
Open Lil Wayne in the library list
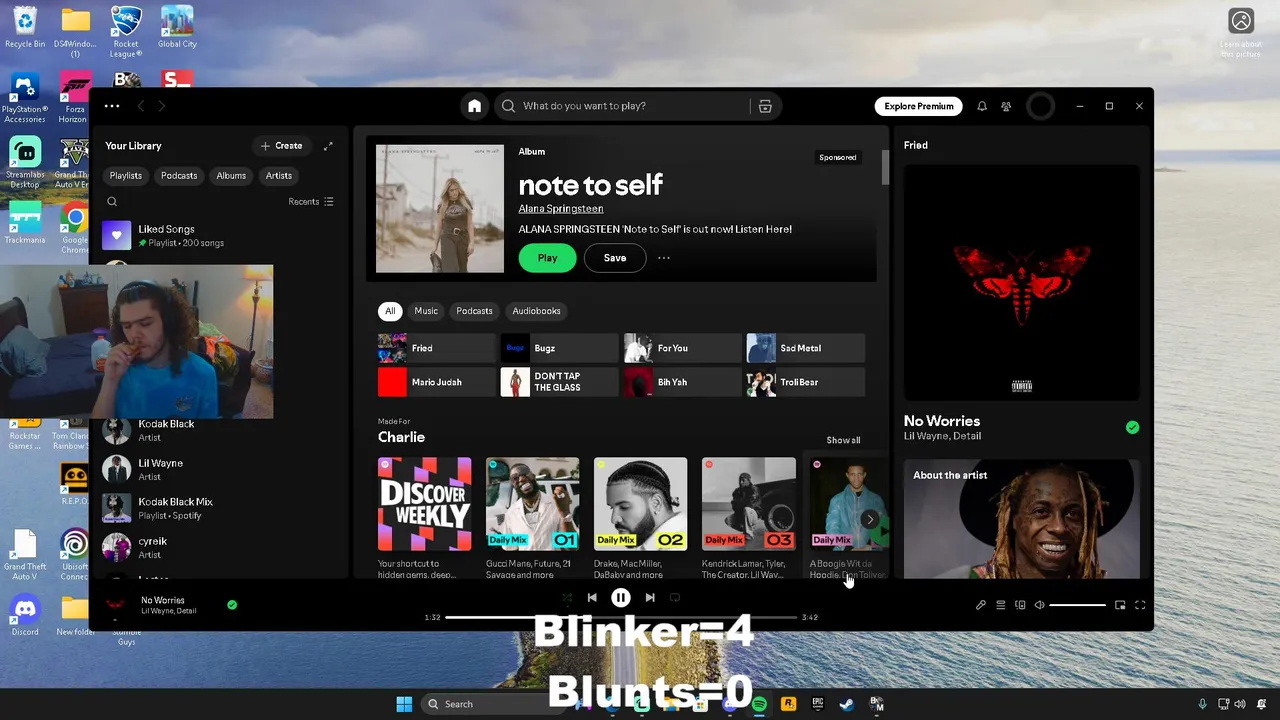point(220,469)
